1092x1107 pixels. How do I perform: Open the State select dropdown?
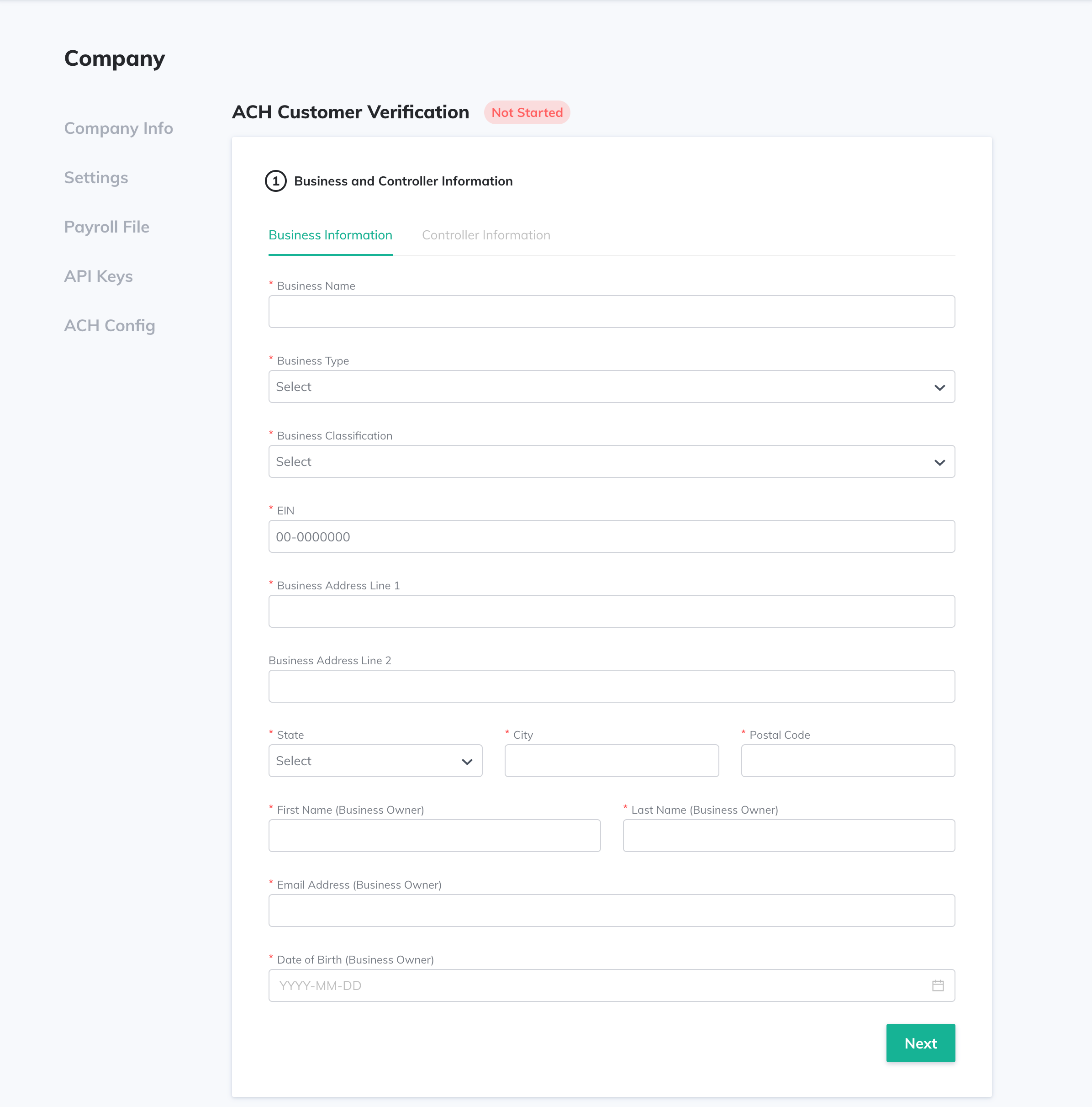coord(375,761)
